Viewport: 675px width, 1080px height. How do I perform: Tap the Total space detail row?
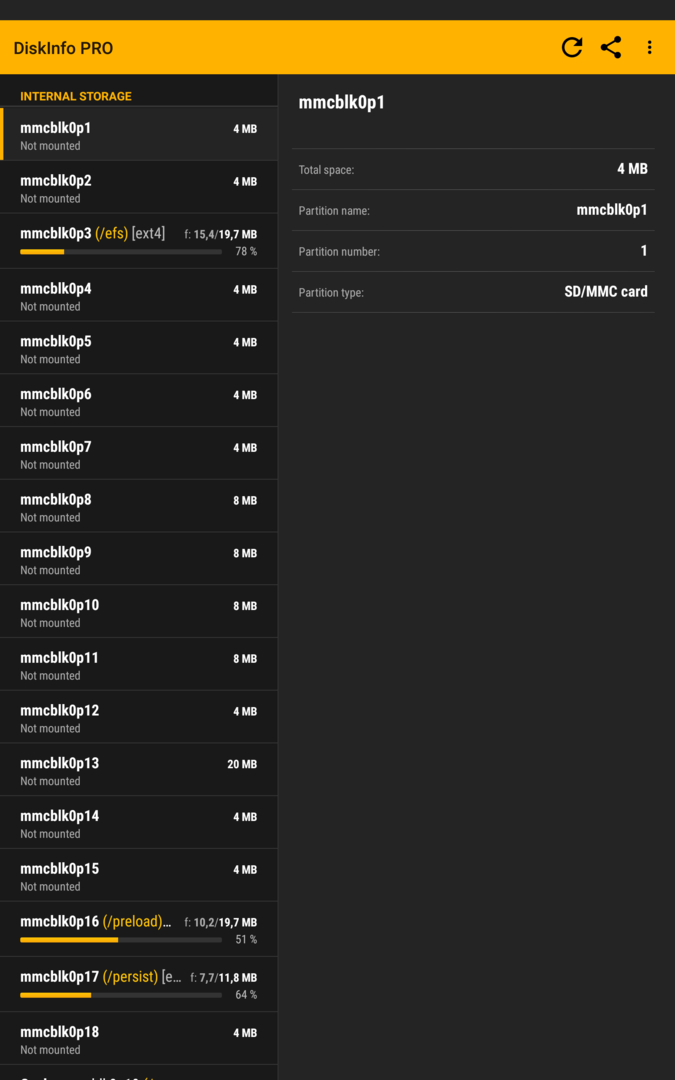click(473, 169)
